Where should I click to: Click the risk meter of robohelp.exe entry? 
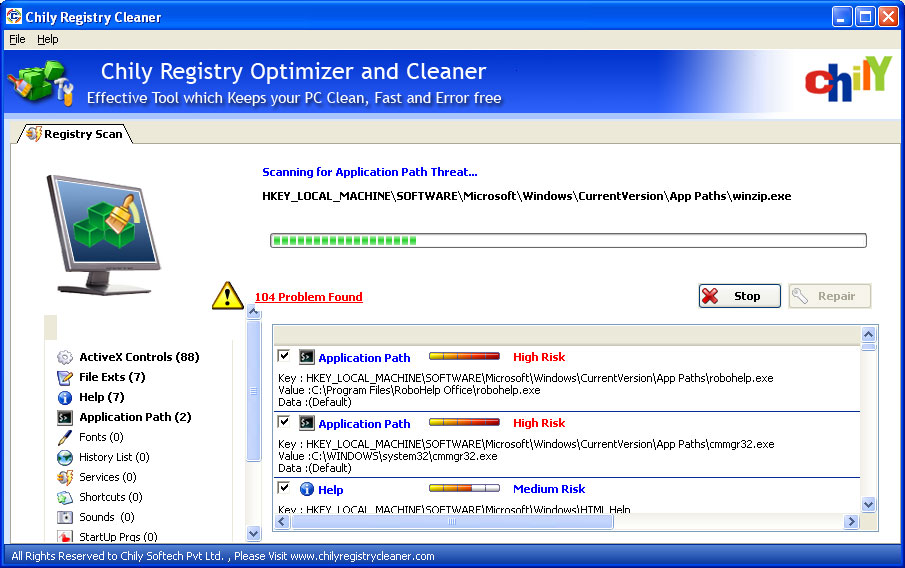coord(465,356)
